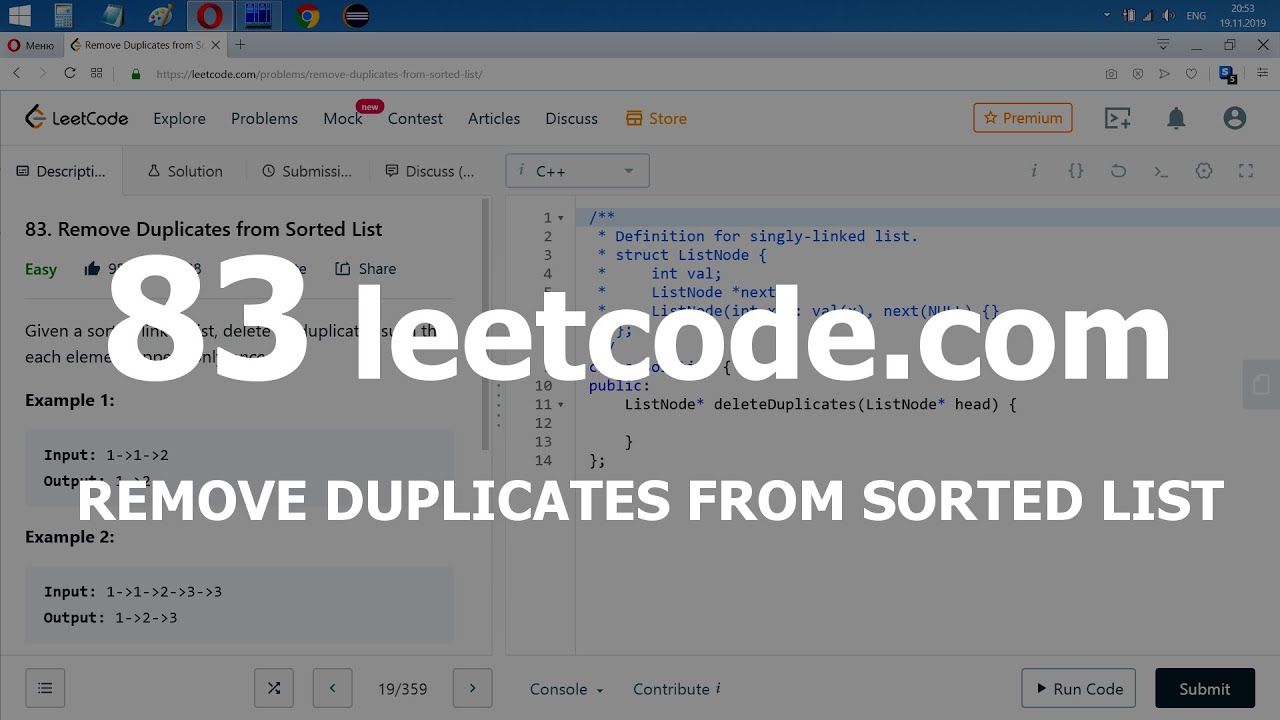Click the URL address field

[x=620, y=74]
